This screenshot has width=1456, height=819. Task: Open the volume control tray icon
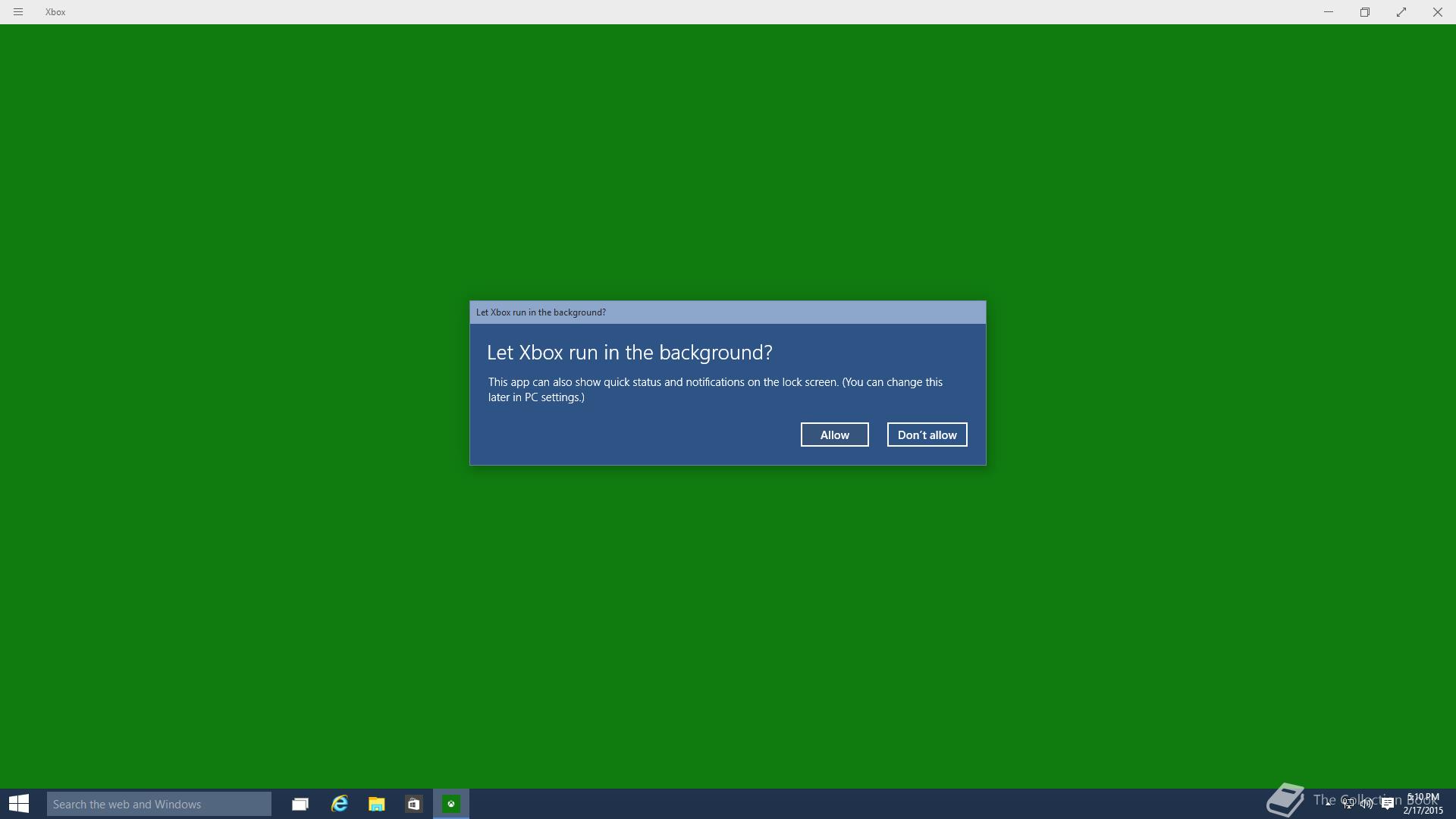coord(1367,804)
